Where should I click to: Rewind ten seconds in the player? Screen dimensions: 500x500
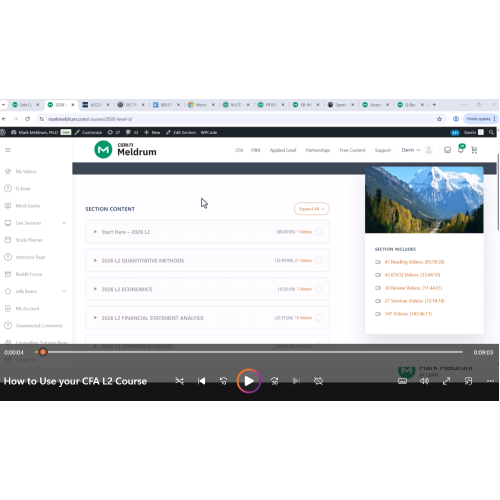(223, 381)
